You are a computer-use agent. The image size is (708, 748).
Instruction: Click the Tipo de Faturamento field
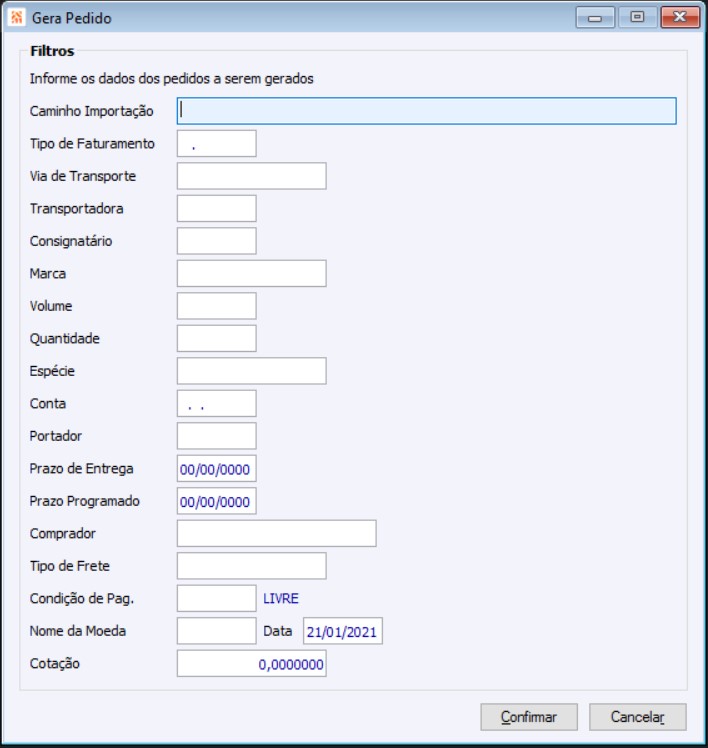click(x=216, y=144)
